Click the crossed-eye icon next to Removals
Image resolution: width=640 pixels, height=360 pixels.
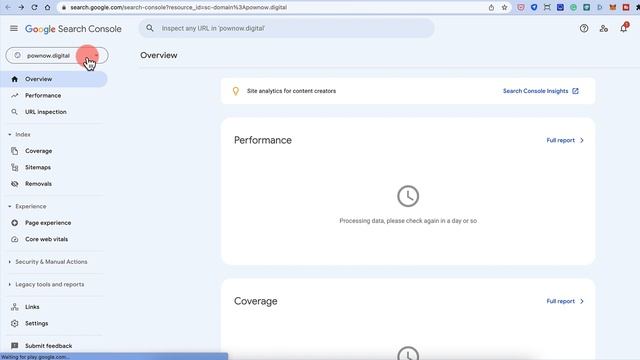click(15, 184)
